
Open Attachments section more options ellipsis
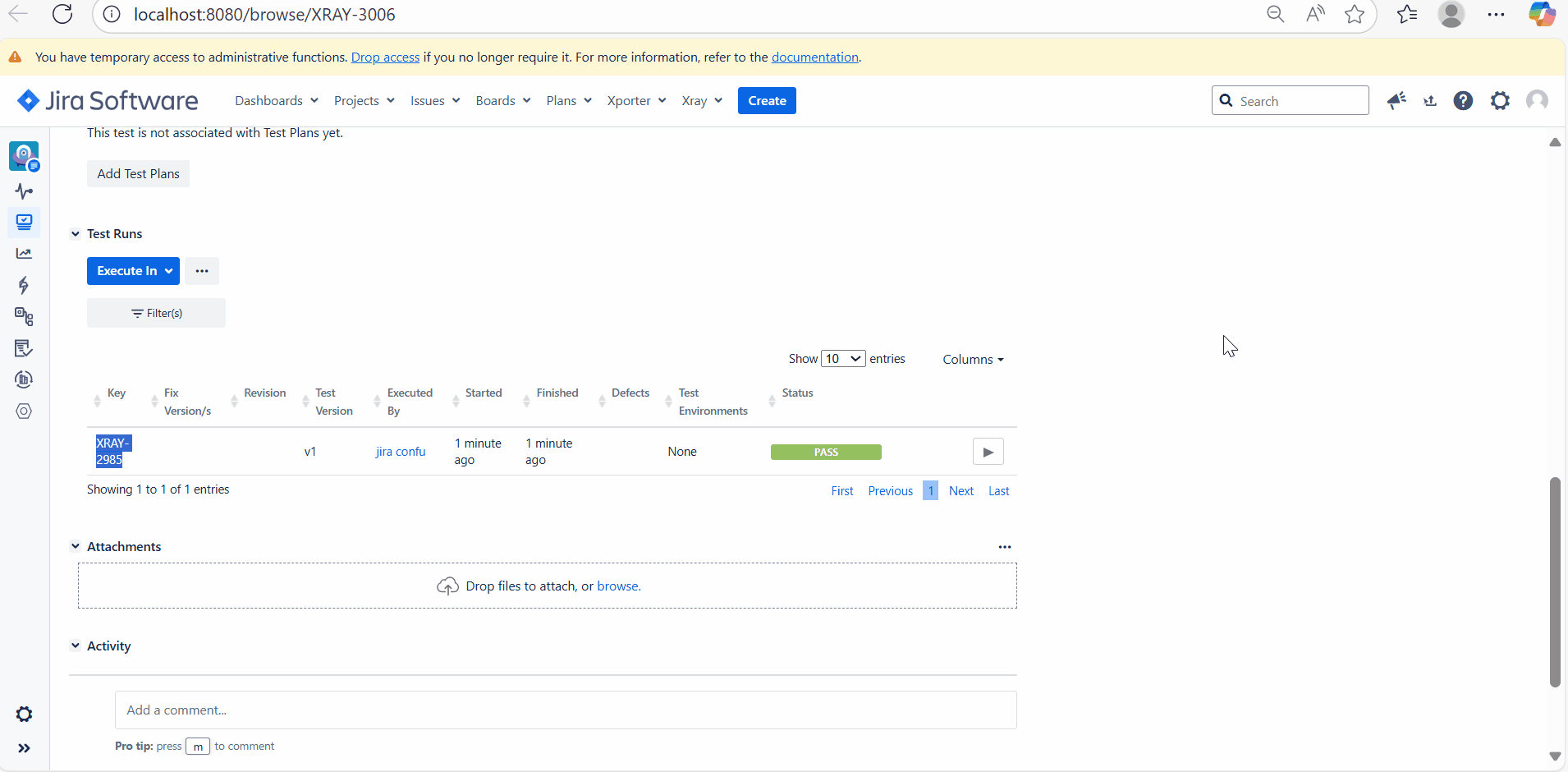(x=1005, y=547)
